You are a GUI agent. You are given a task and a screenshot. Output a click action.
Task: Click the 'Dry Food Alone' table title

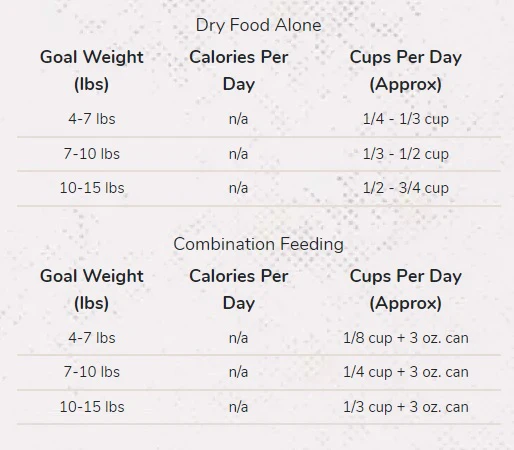pos(258,25)
